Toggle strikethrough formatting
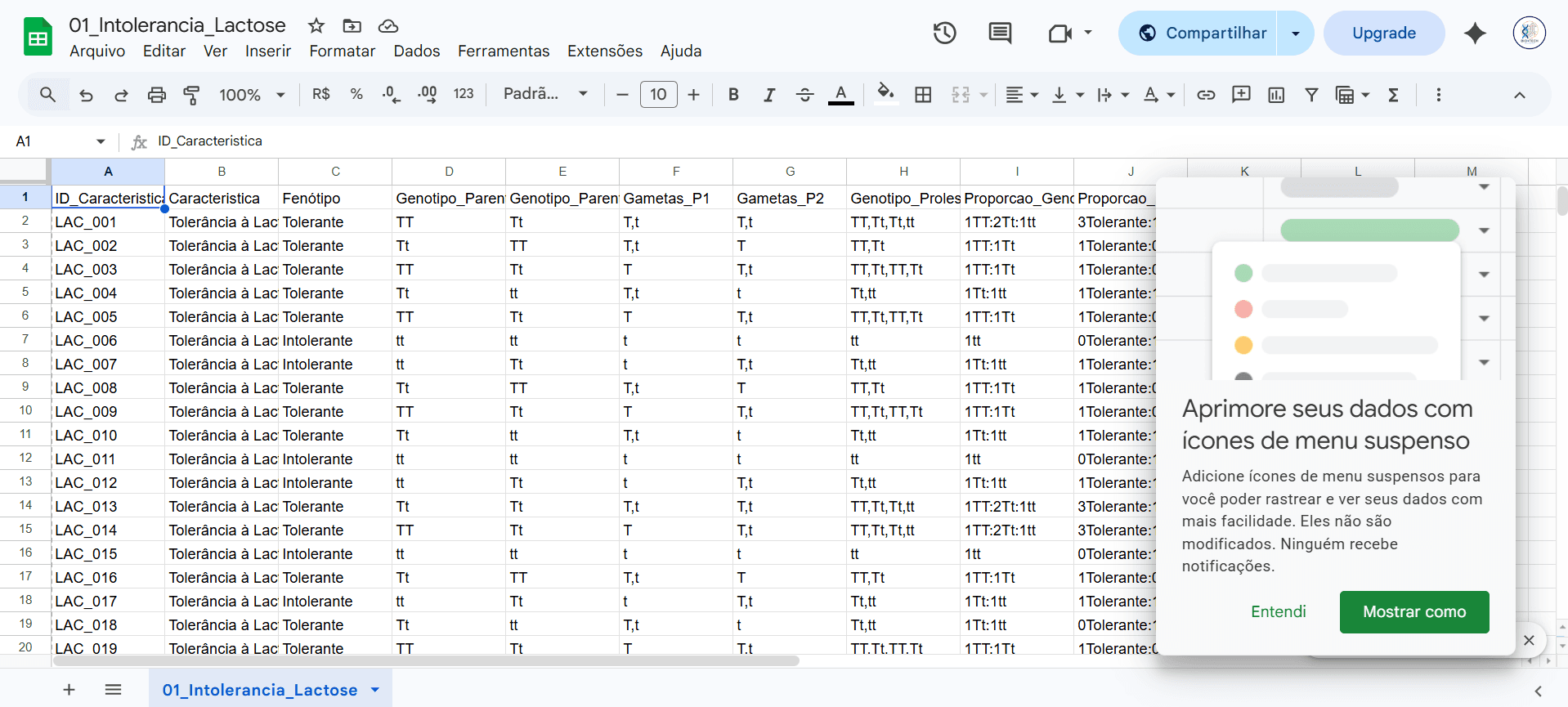 pos(804,95)
